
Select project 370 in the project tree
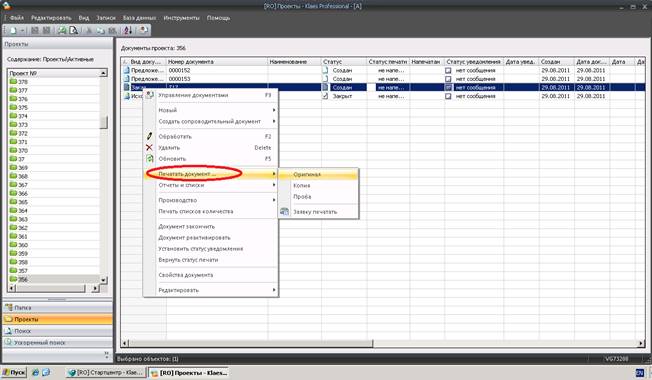tap(23, 151)
